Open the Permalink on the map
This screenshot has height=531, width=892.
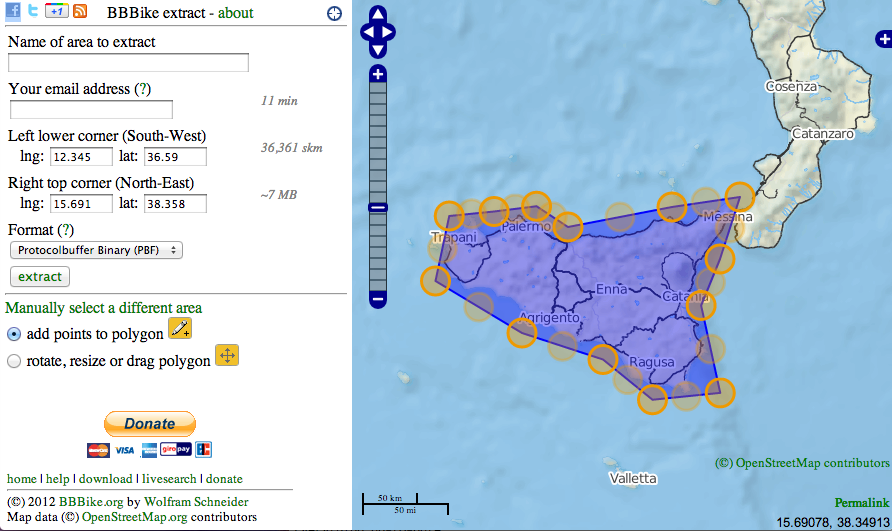pyautogui.click(x=861, y=503)
